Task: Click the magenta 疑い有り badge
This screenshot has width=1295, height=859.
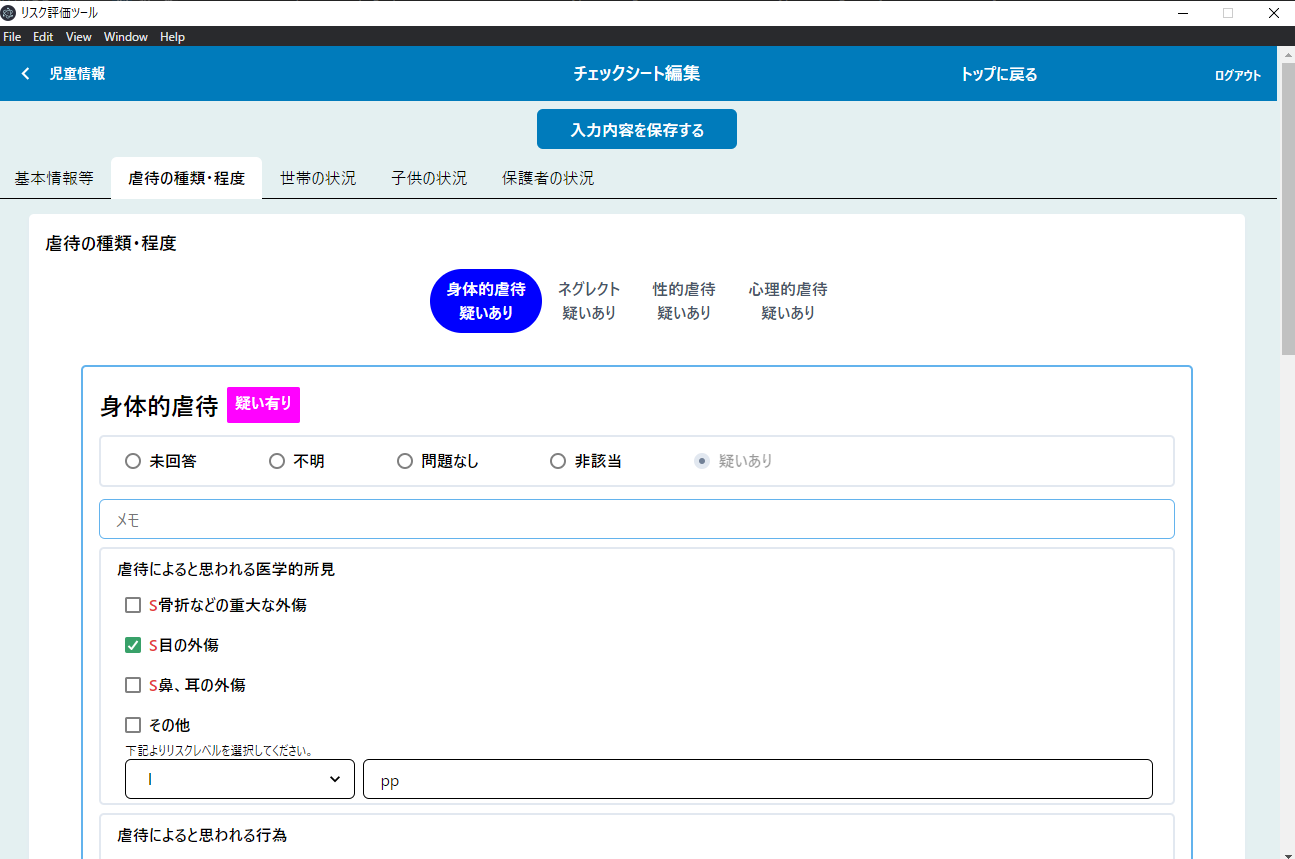Action: point(263,404)
